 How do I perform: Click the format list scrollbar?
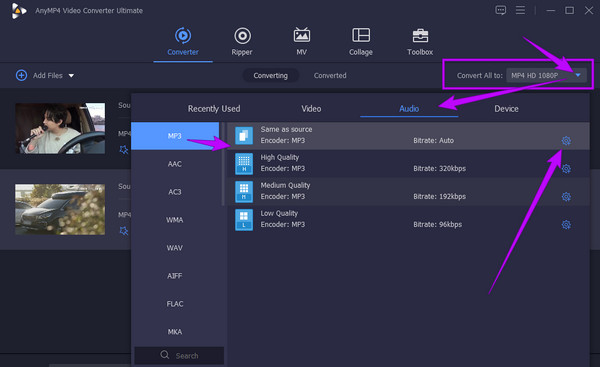pos(223,164)
